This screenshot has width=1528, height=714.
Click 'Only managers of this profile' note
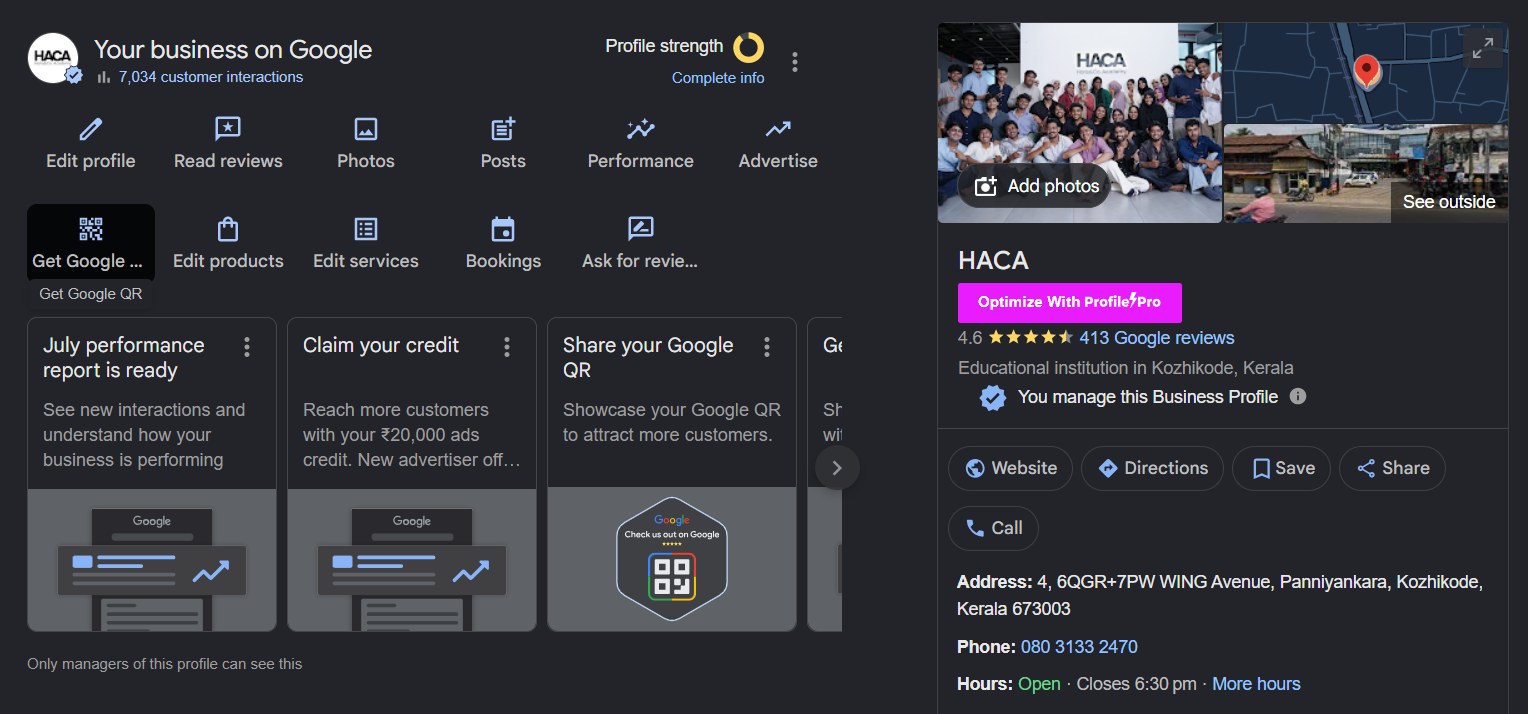[x=165, y=664]
